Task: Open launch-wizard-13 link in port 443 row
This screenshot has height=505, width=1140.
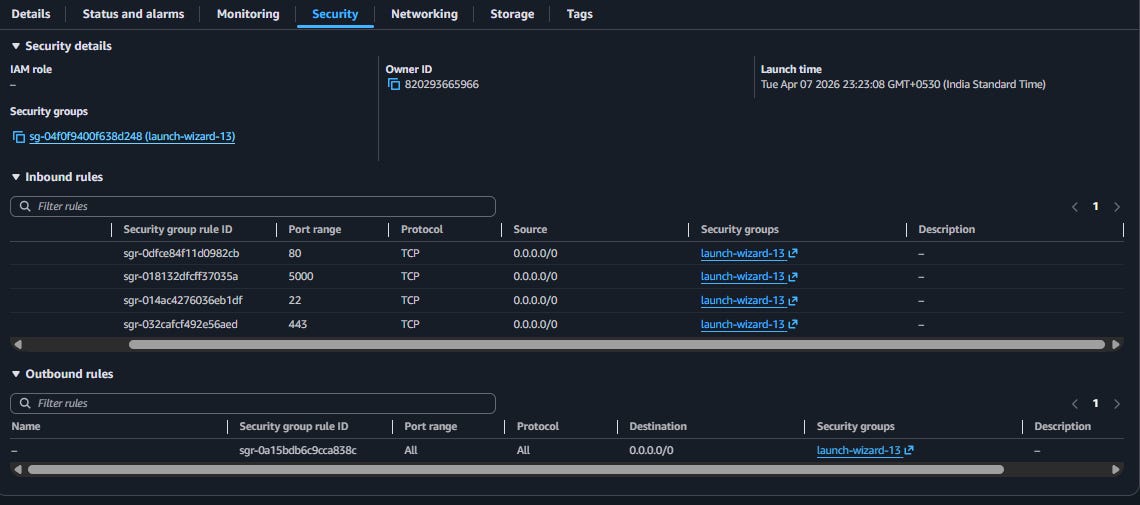Action: pos(742,324)
